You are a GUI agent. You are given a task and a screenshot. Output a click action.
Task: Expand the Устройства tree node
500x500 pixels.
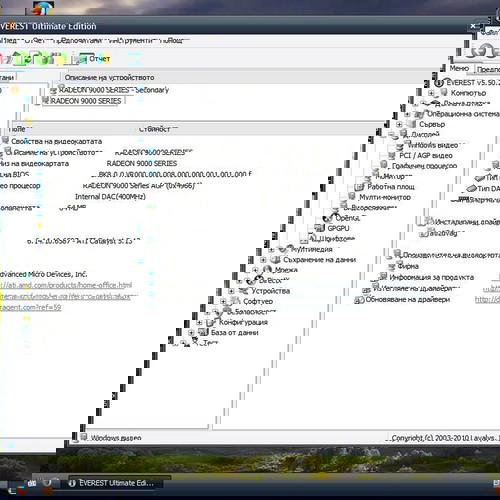[231, 291]
